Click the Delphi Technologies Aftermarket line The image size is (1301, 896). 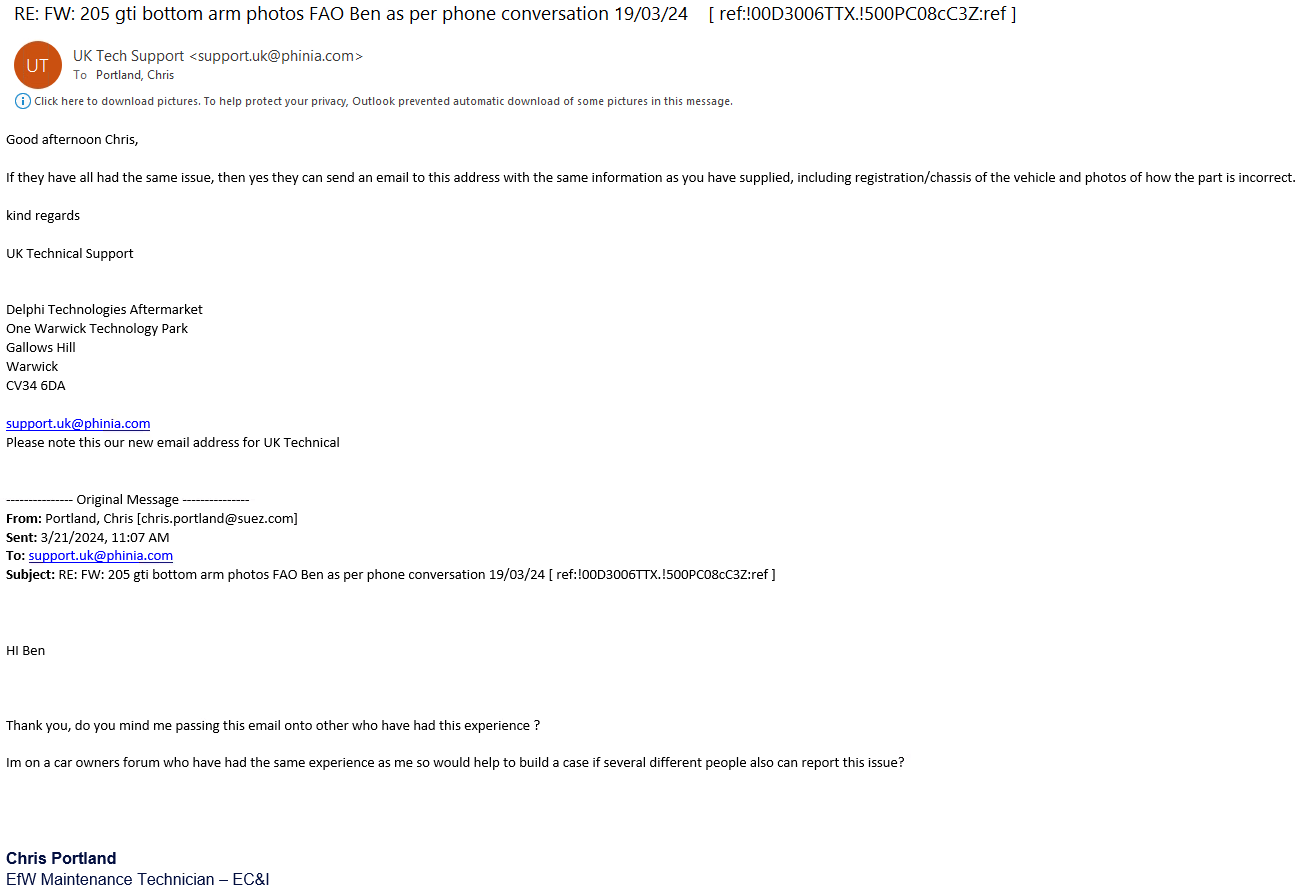[x=104, y=309]
